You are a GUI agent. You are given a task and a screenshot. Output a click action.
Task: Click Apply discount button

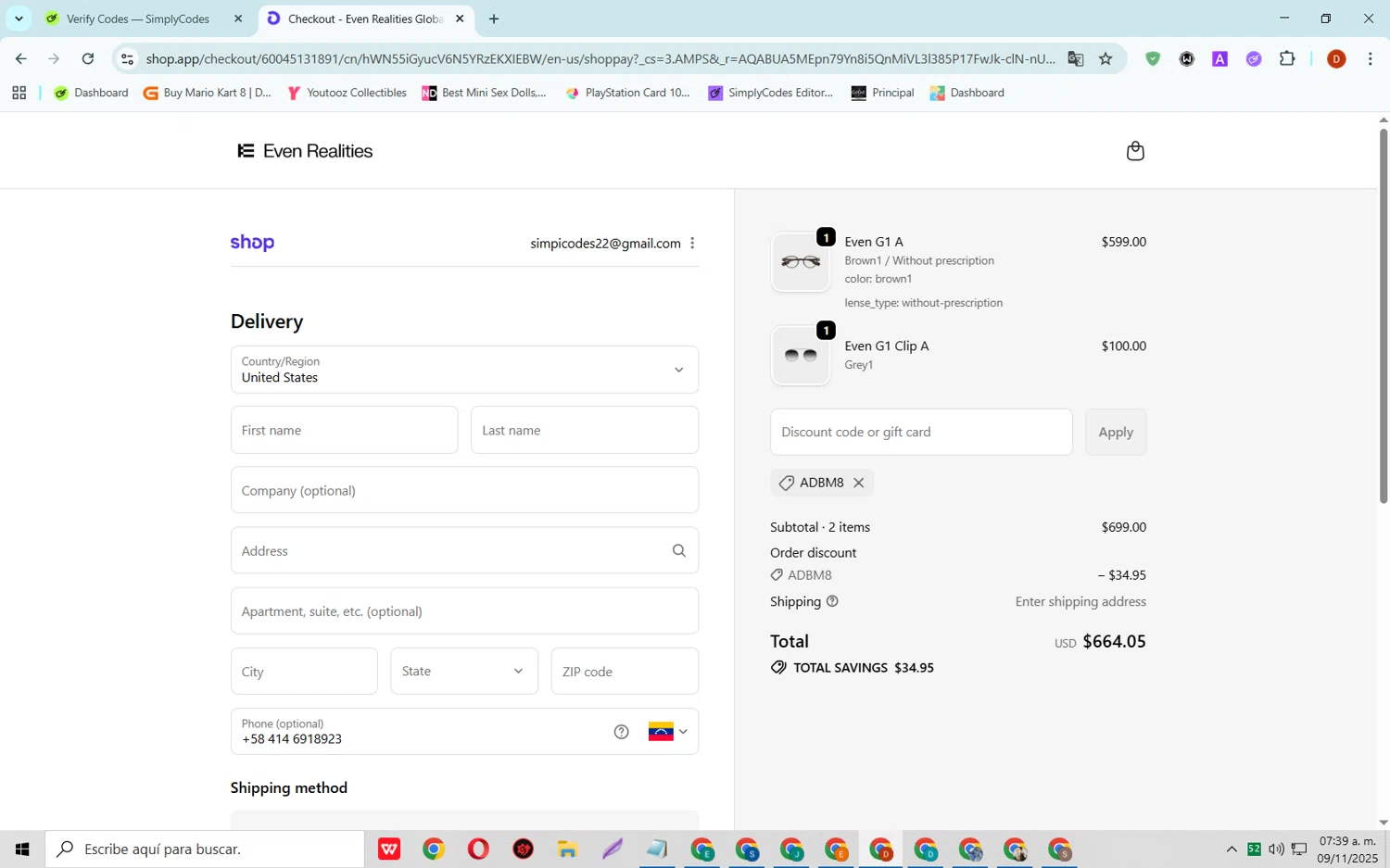tap(1116, 432)
